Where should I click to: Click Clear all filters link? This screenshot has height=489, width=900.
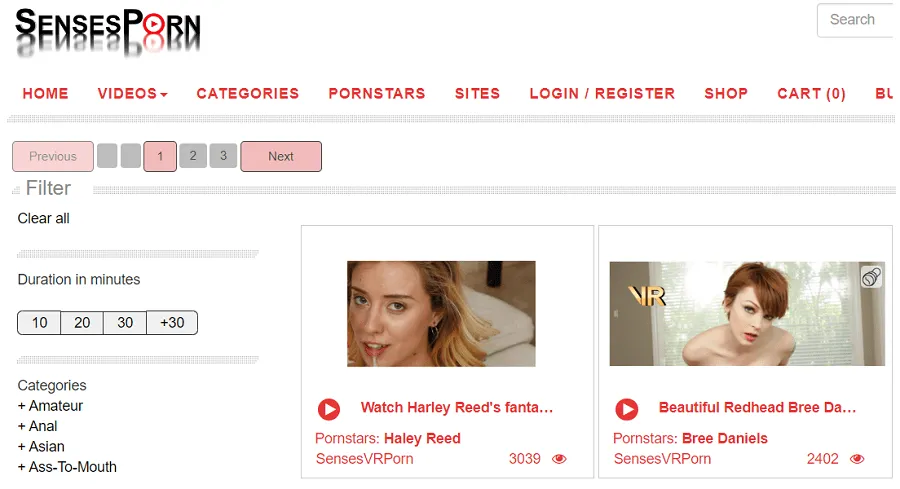(x=44, y=218)
